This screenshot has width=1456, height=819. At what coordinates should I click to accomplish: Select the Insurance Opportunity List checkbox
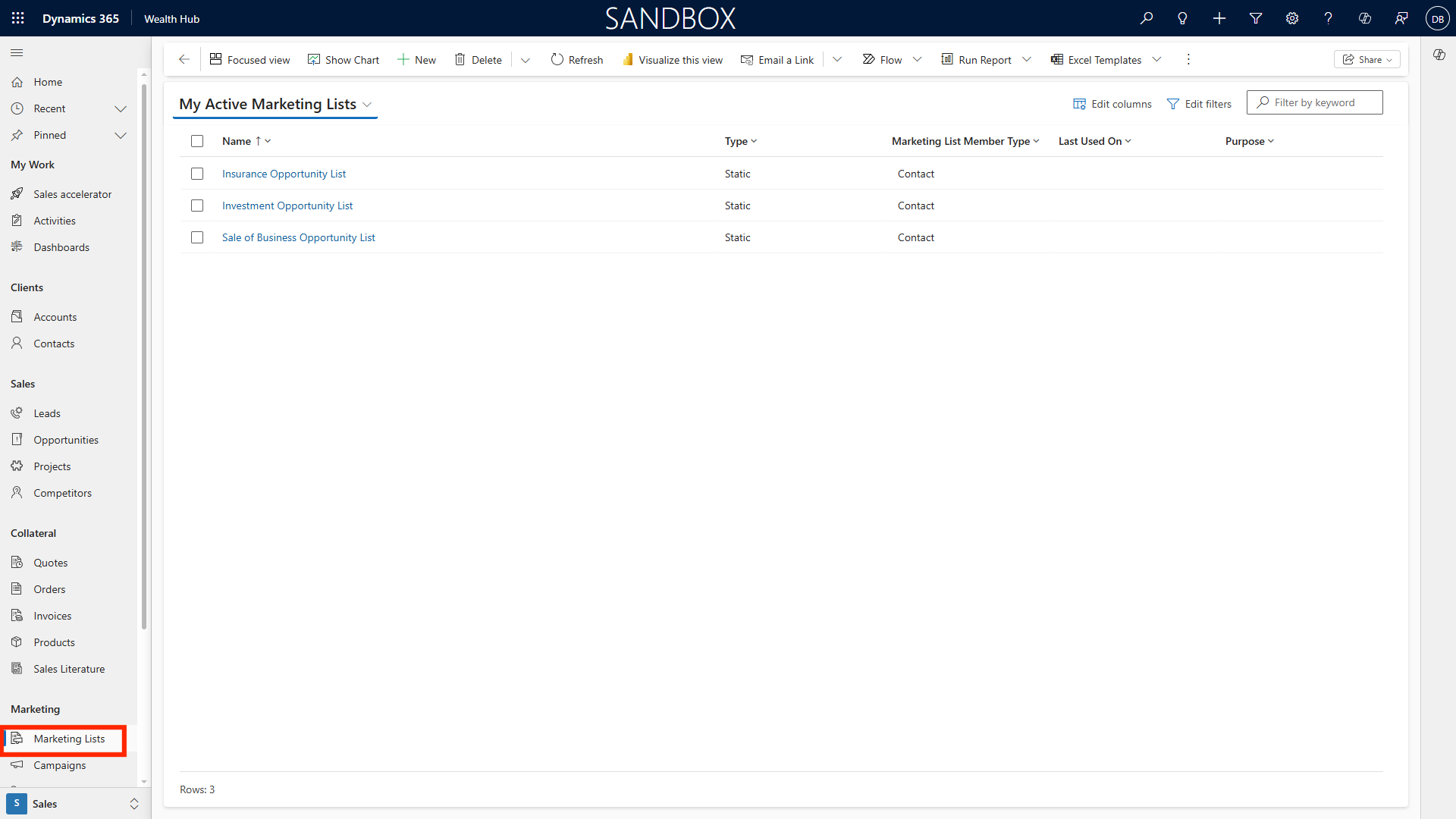coord(197,174)
